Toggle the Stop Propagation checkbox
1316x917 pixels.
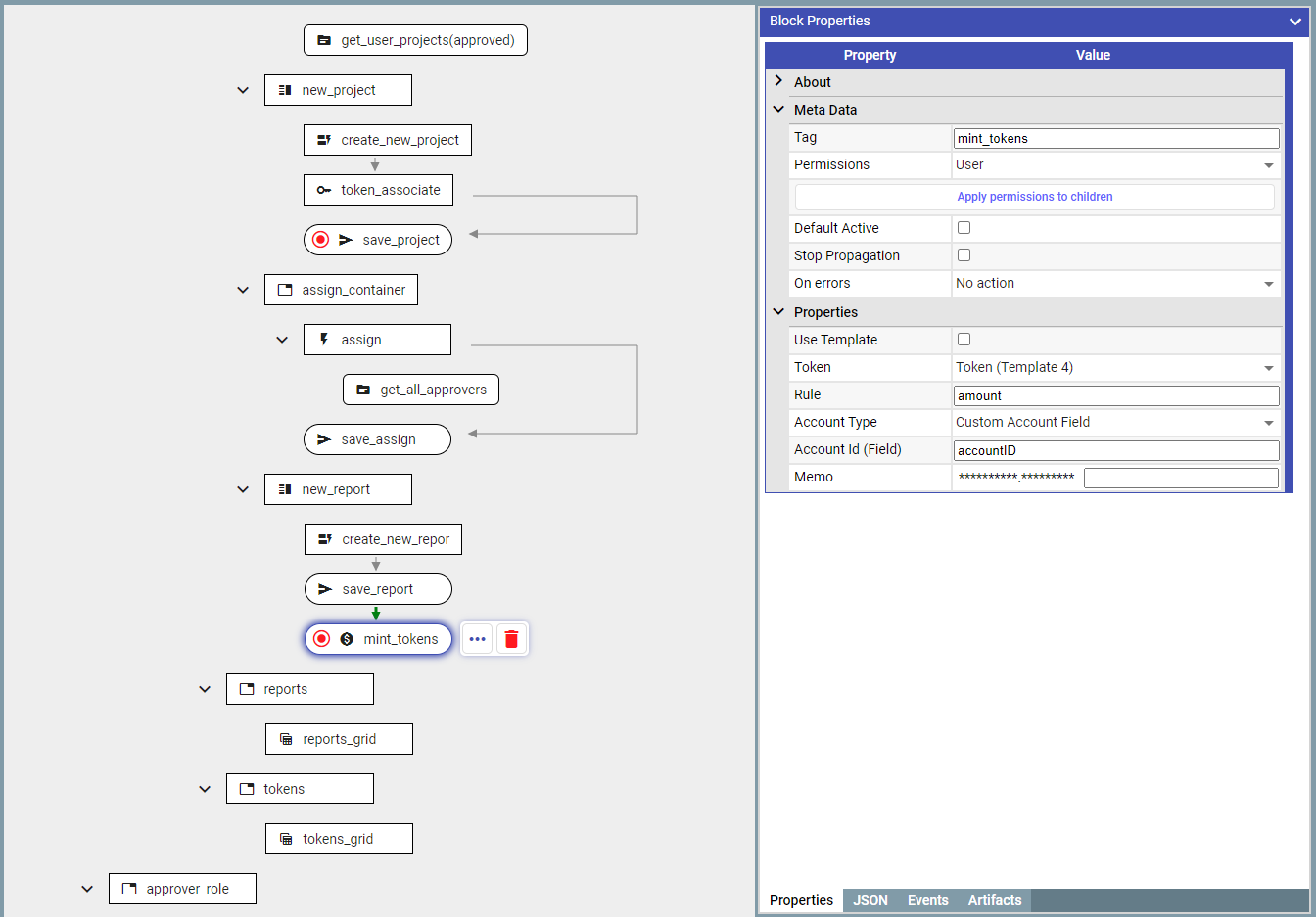pos(963,255)
